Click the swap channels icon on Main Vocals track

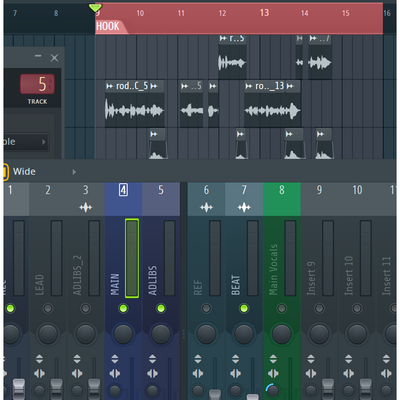point(273,373)
